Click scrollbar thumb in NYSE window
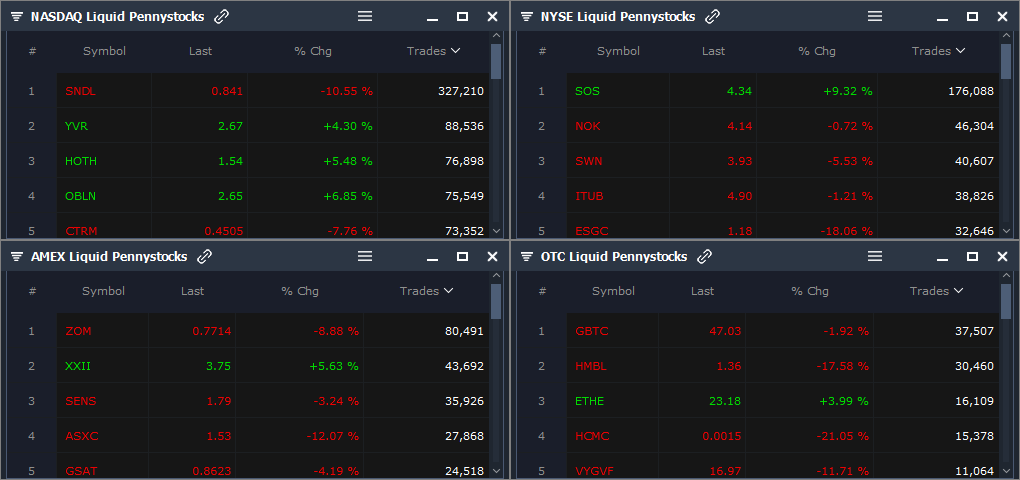Viewport: 1020px width, 480px height. tap(1006, 61)
